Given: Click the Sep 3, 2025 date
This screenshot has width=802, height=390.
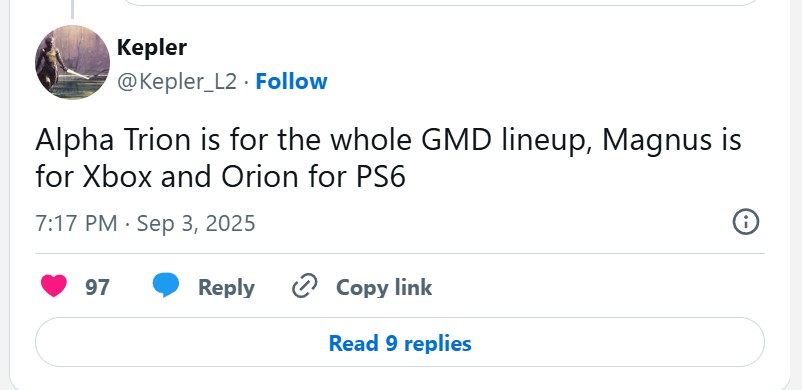Looking at the screenshot, I should pyautogui.click(x=196, y=224).
